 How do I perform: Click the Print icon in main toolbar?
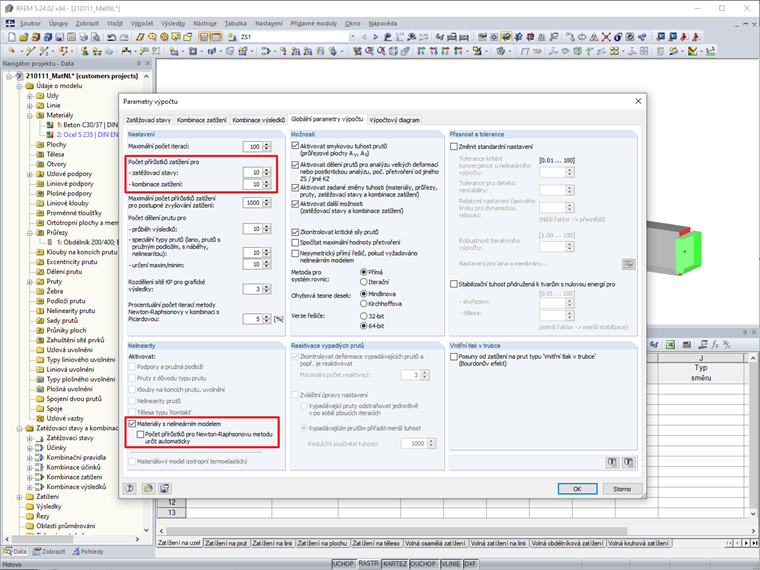click(83, 37)
